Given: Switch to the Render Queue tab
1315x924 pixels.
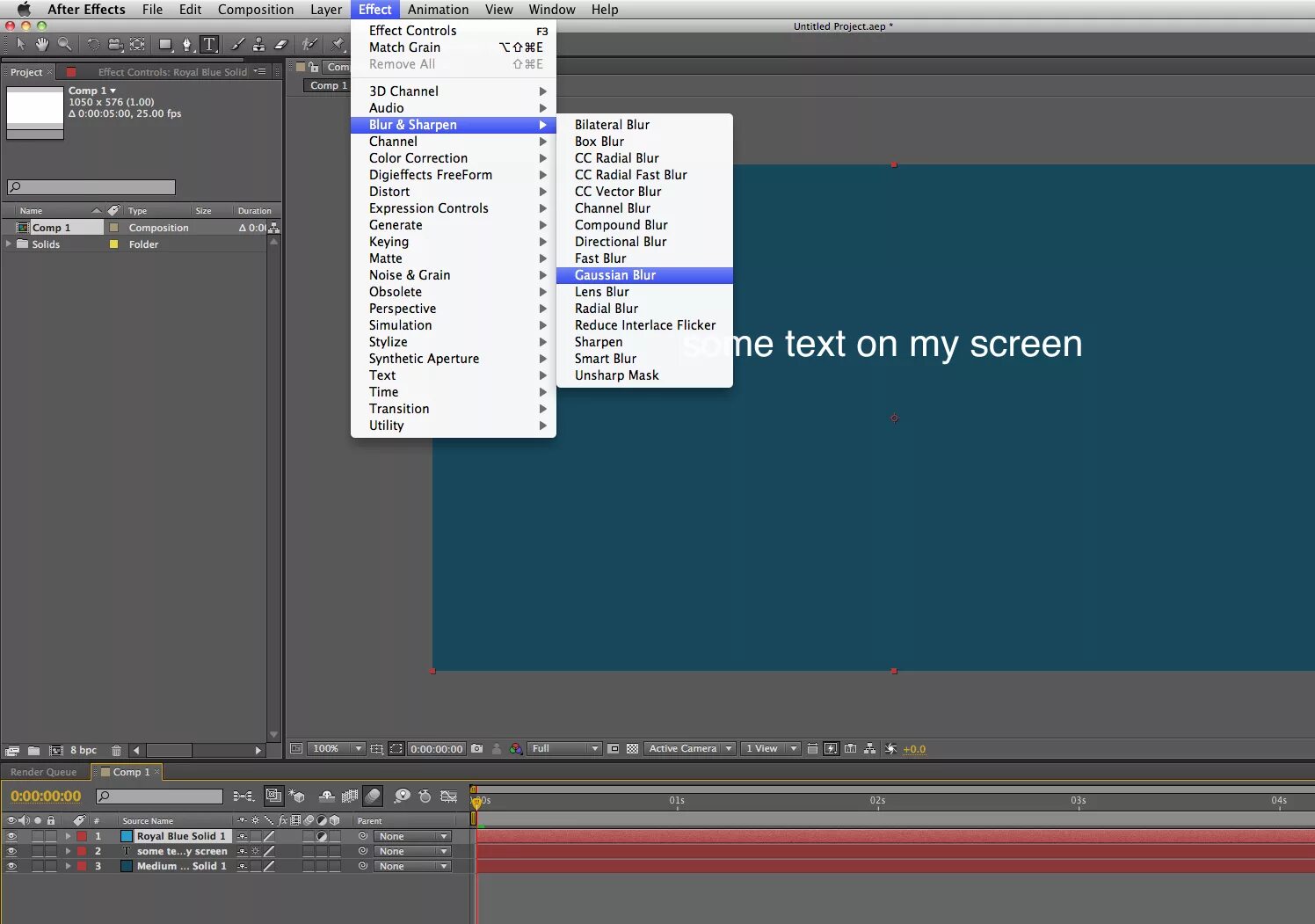Looking at the screenshot, I should pyautogui.click(x=44, y=772).
